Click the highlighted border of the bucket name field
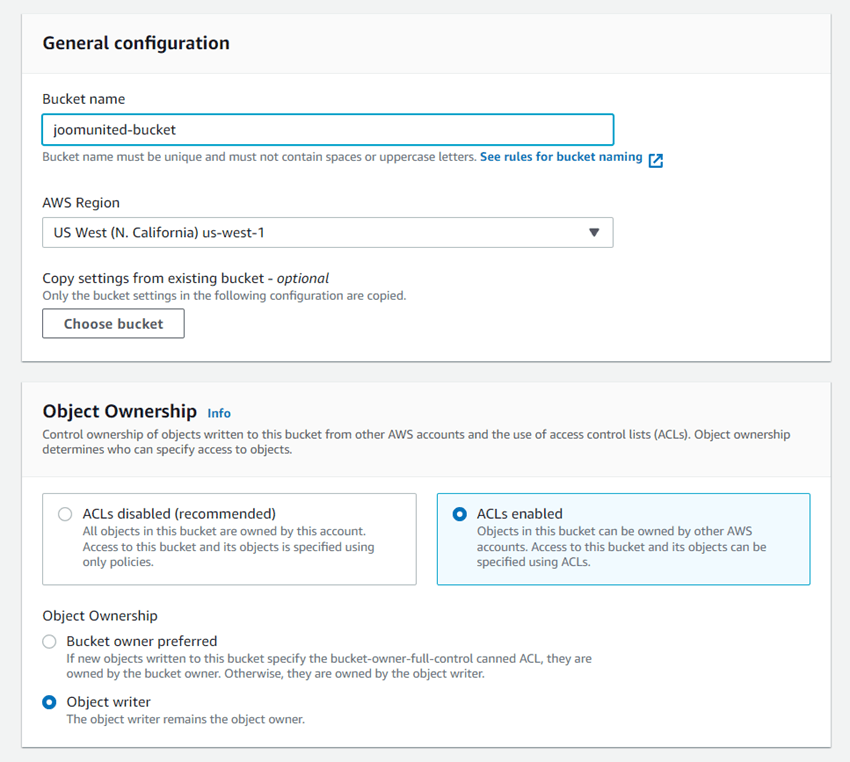Image resolution: width=850 pixels, height=762 pixels. (327, 115)
